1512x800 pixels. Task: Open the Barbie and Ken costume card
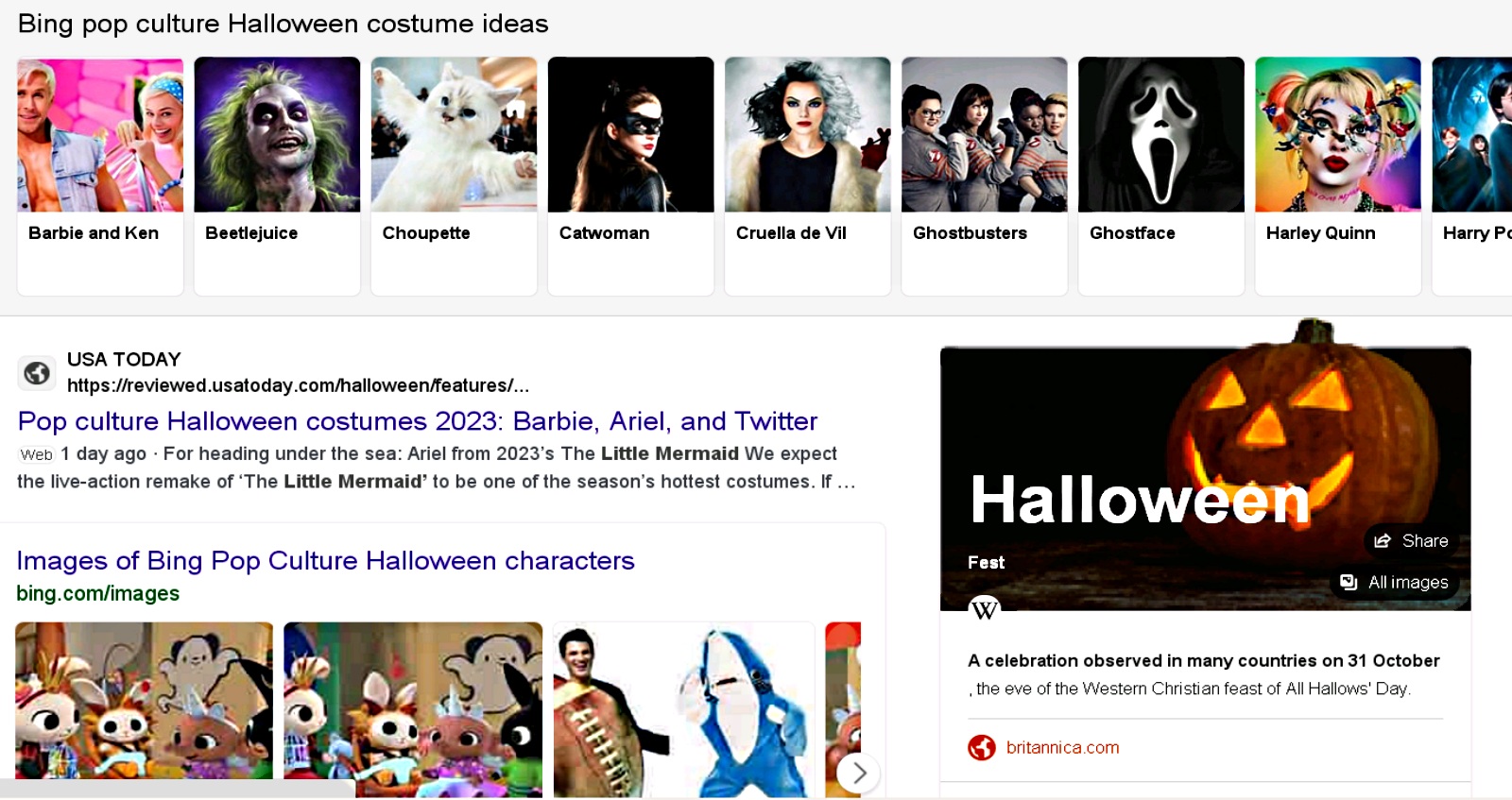coord(100,176)
